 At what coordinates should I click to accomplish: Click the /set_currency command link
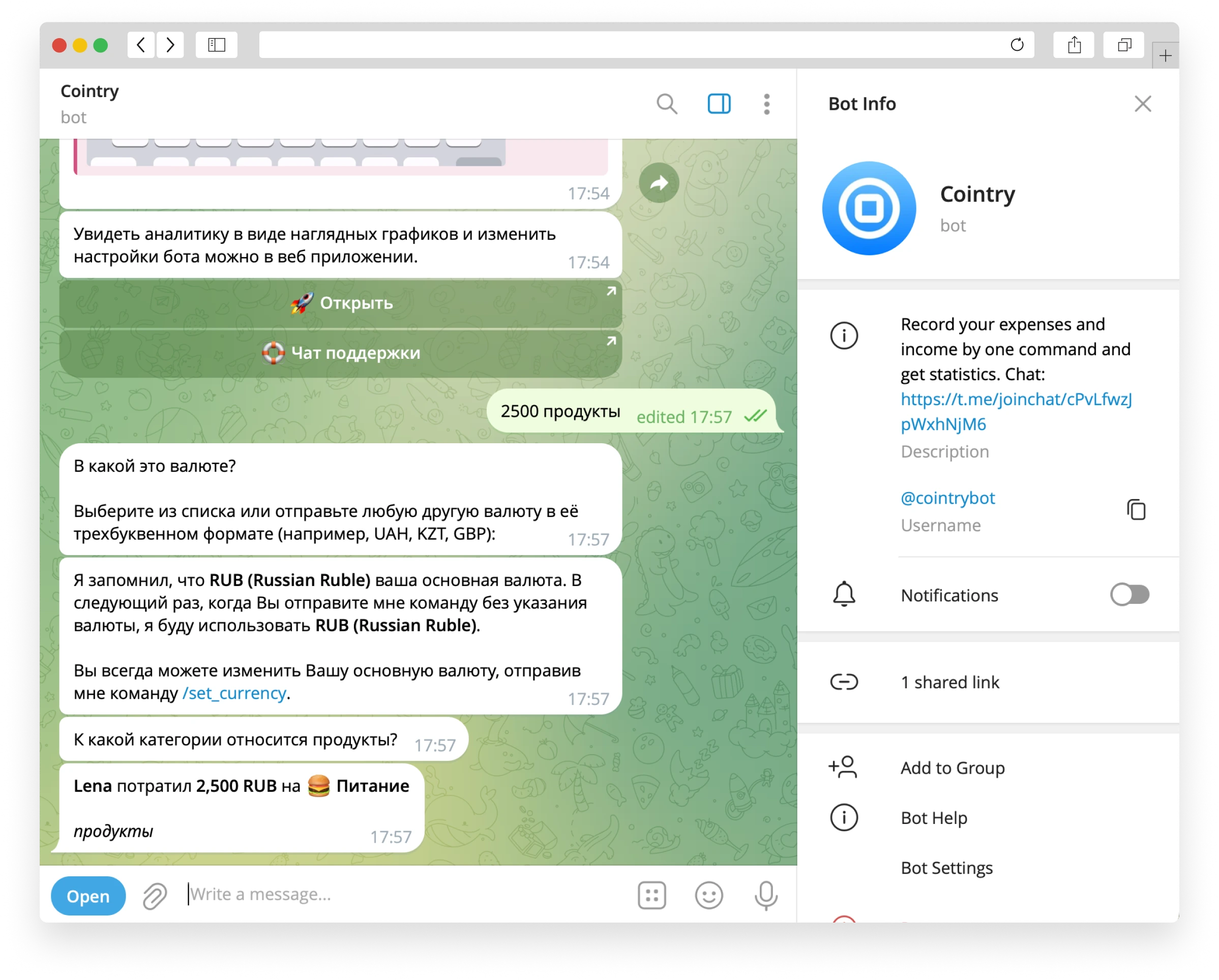point(233,693)
